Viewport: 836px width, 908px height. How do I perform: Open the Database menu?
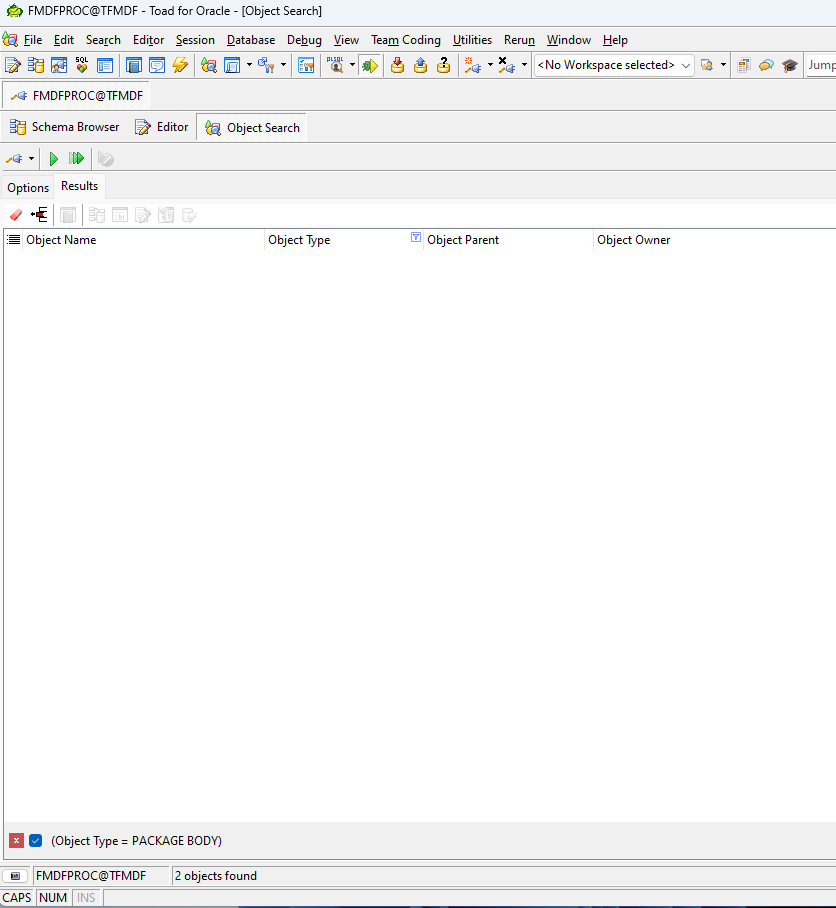click(251, 40)
